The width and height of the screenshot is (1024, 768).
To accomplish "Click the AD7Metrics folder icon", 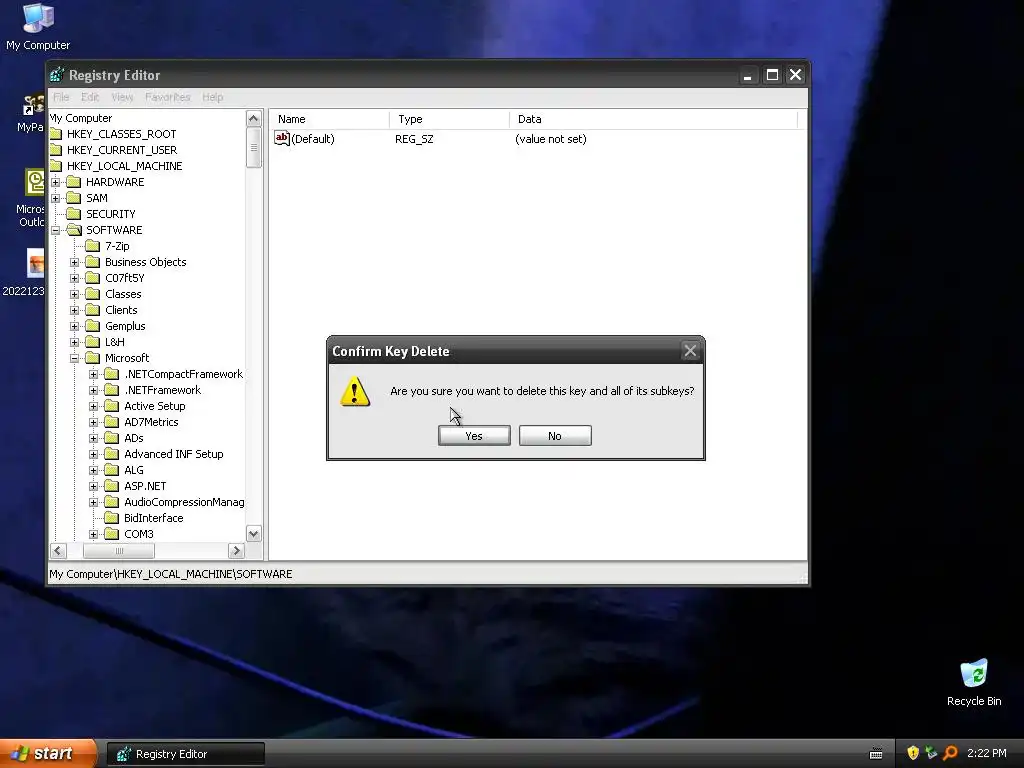I will 112,422.
